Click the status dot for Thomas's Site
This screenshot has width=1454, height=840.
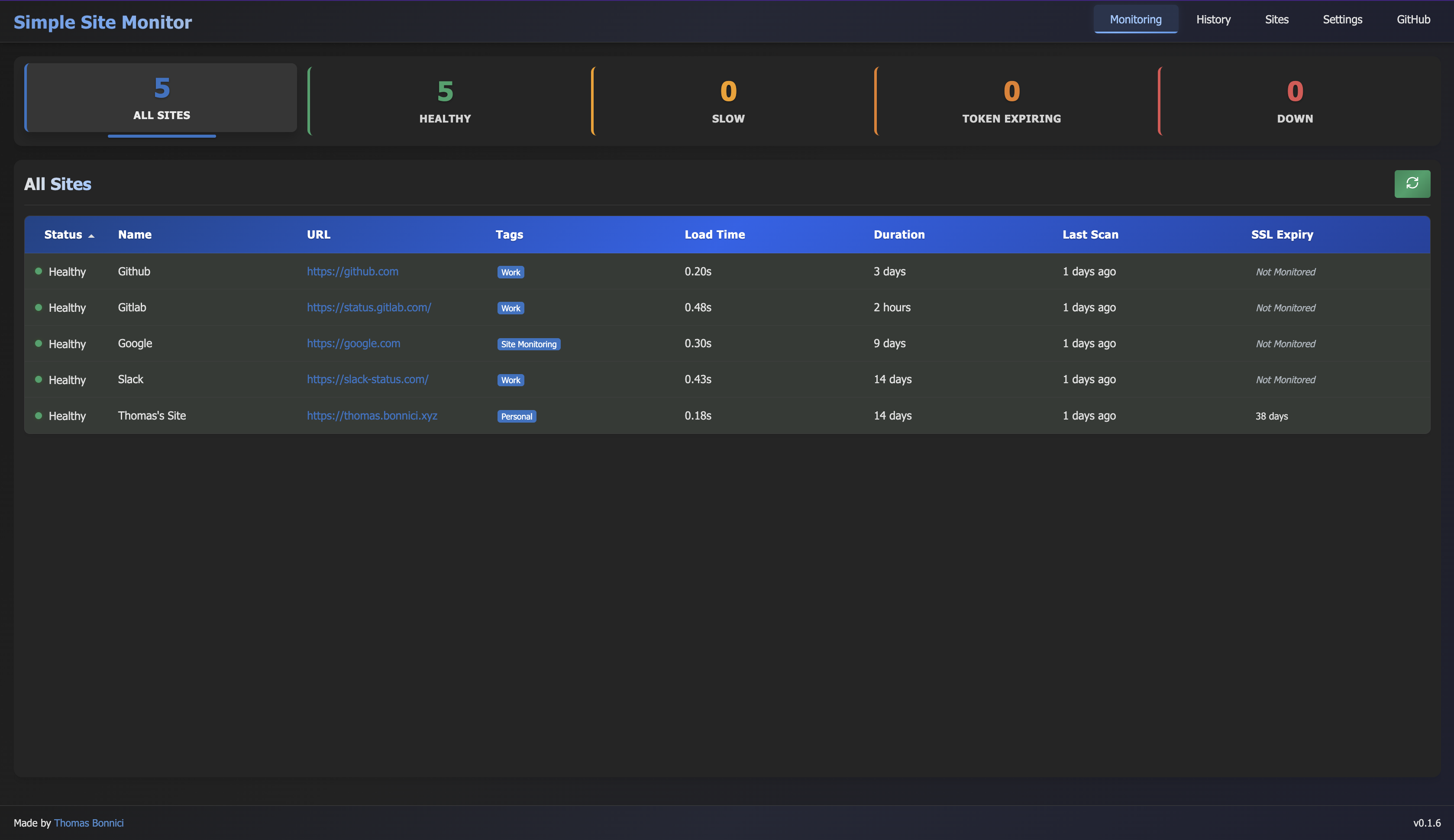tap(39, 415)
